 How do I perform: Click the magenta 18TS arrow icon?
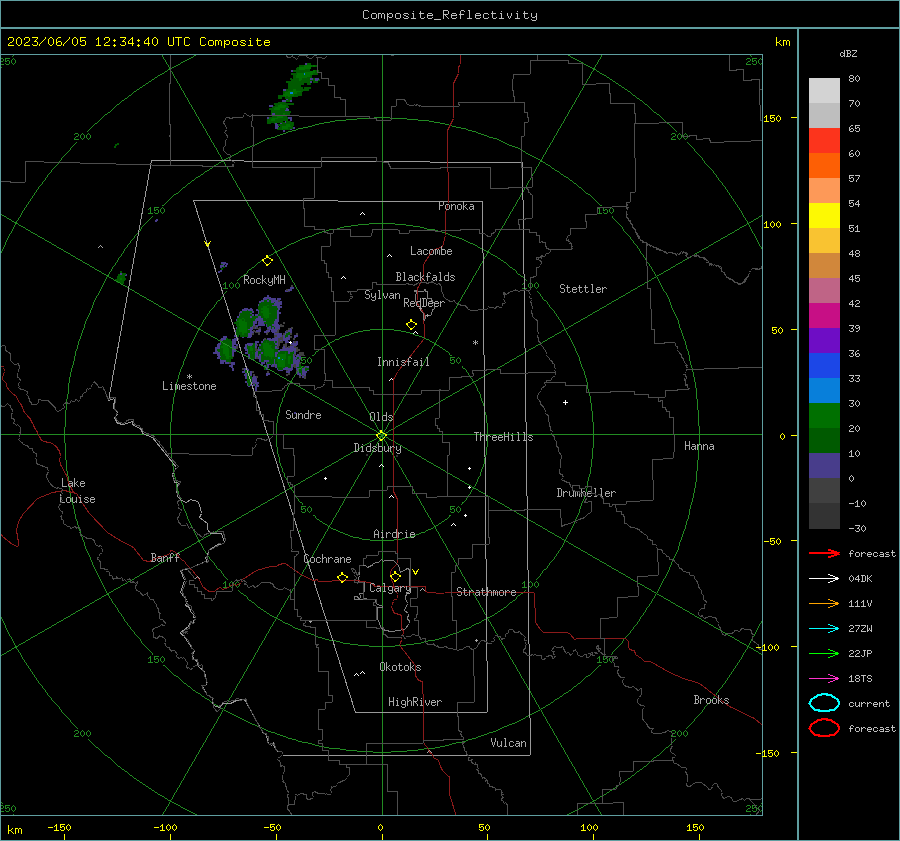coord(824,679)
